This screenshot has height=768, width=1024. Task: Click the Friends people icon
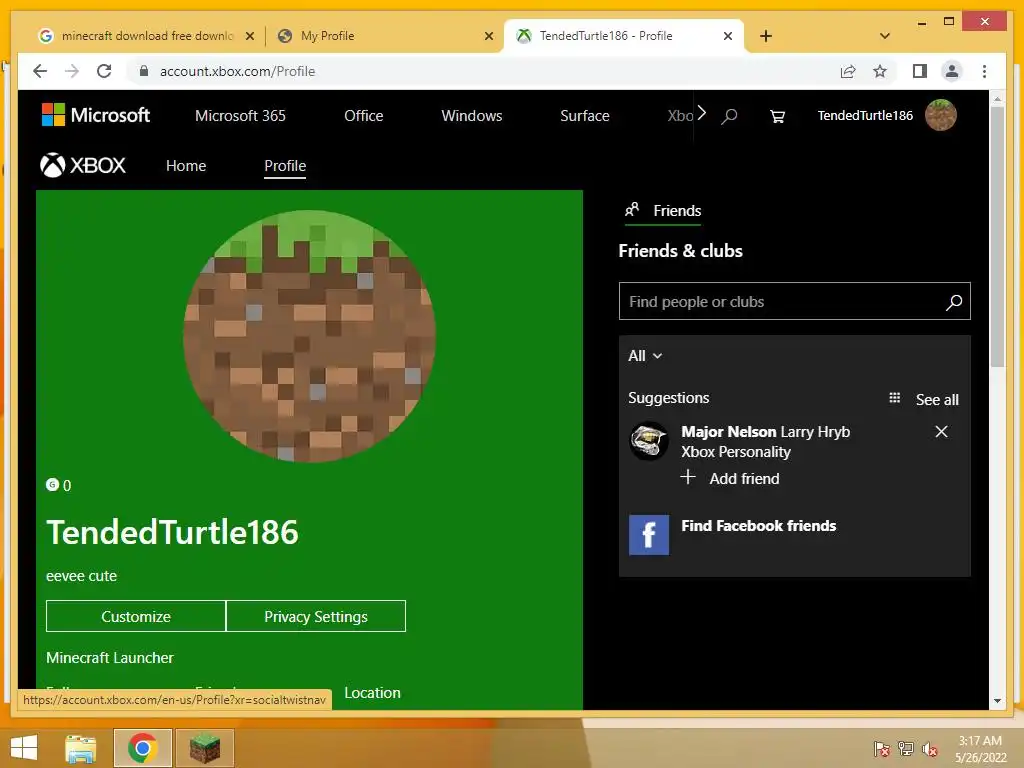coord(632,210)
